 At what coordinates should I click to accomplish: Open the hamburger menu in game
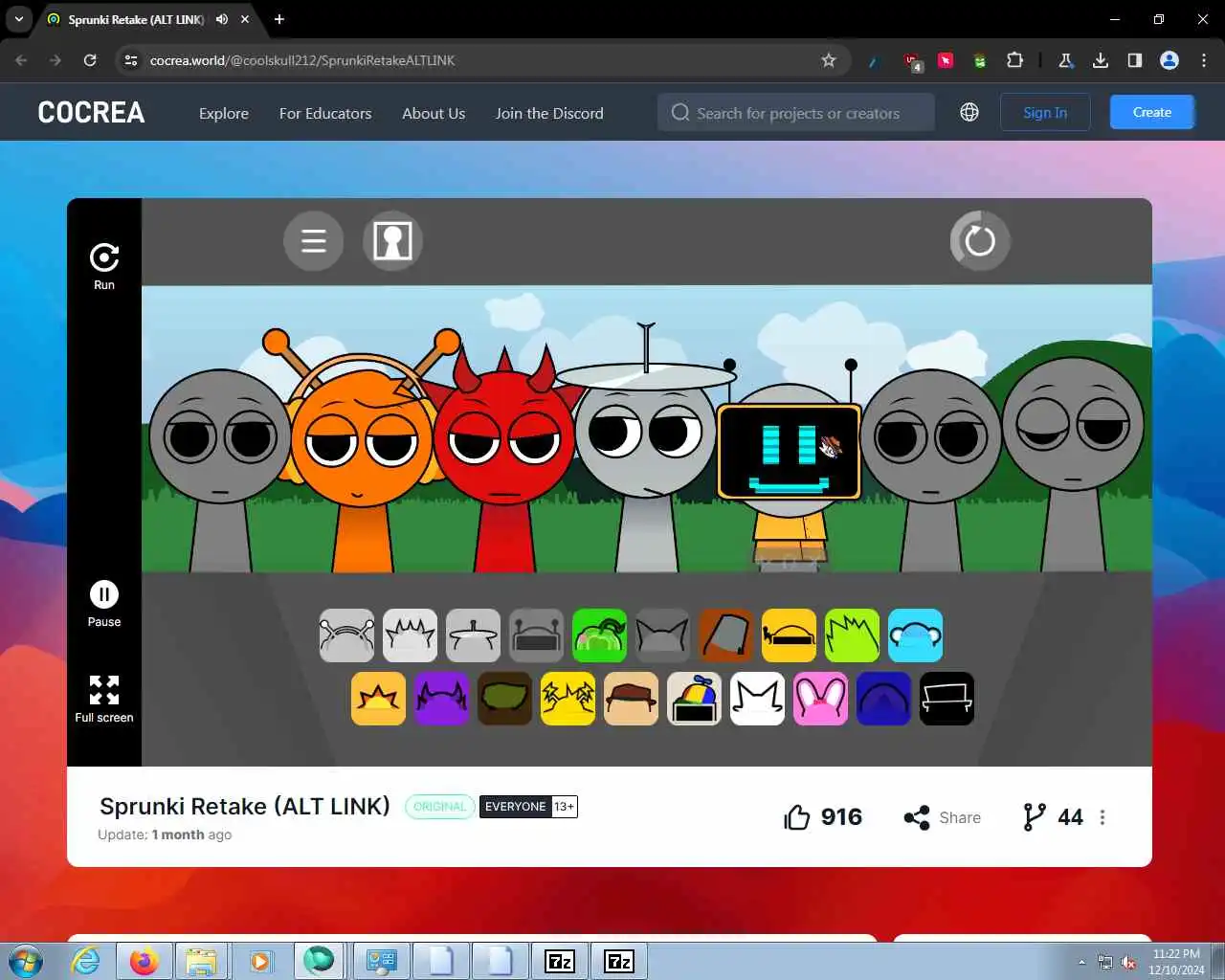pos(313,240)
